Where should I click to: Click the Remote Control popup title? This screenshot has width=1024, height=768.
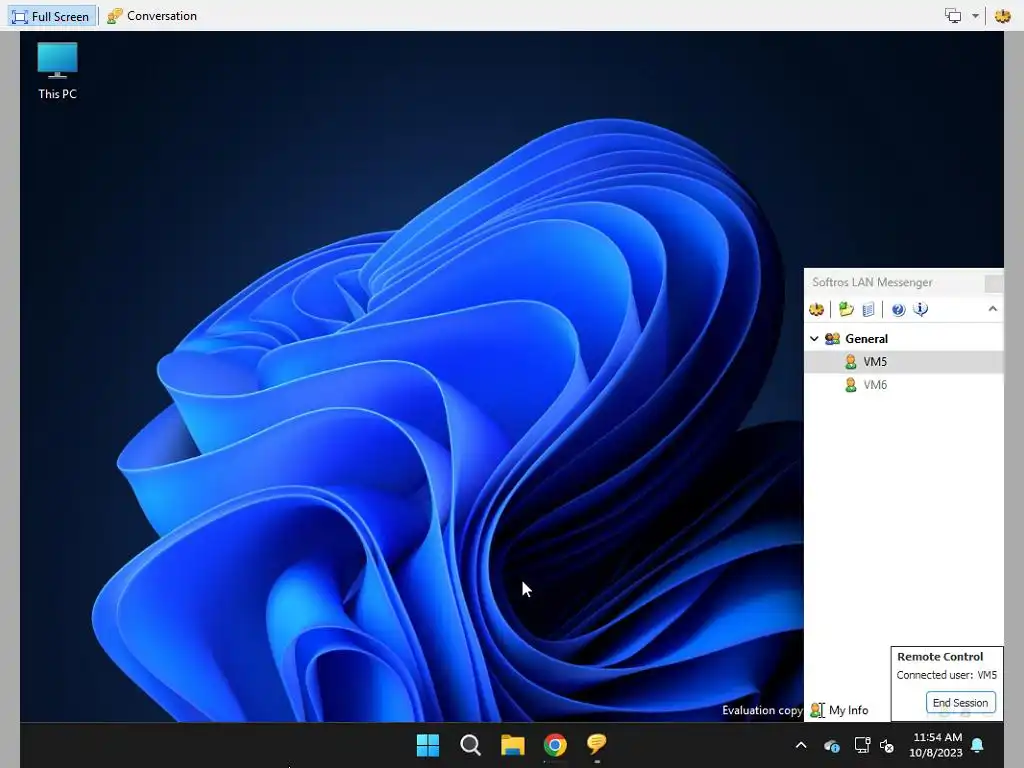coord(940,657)
